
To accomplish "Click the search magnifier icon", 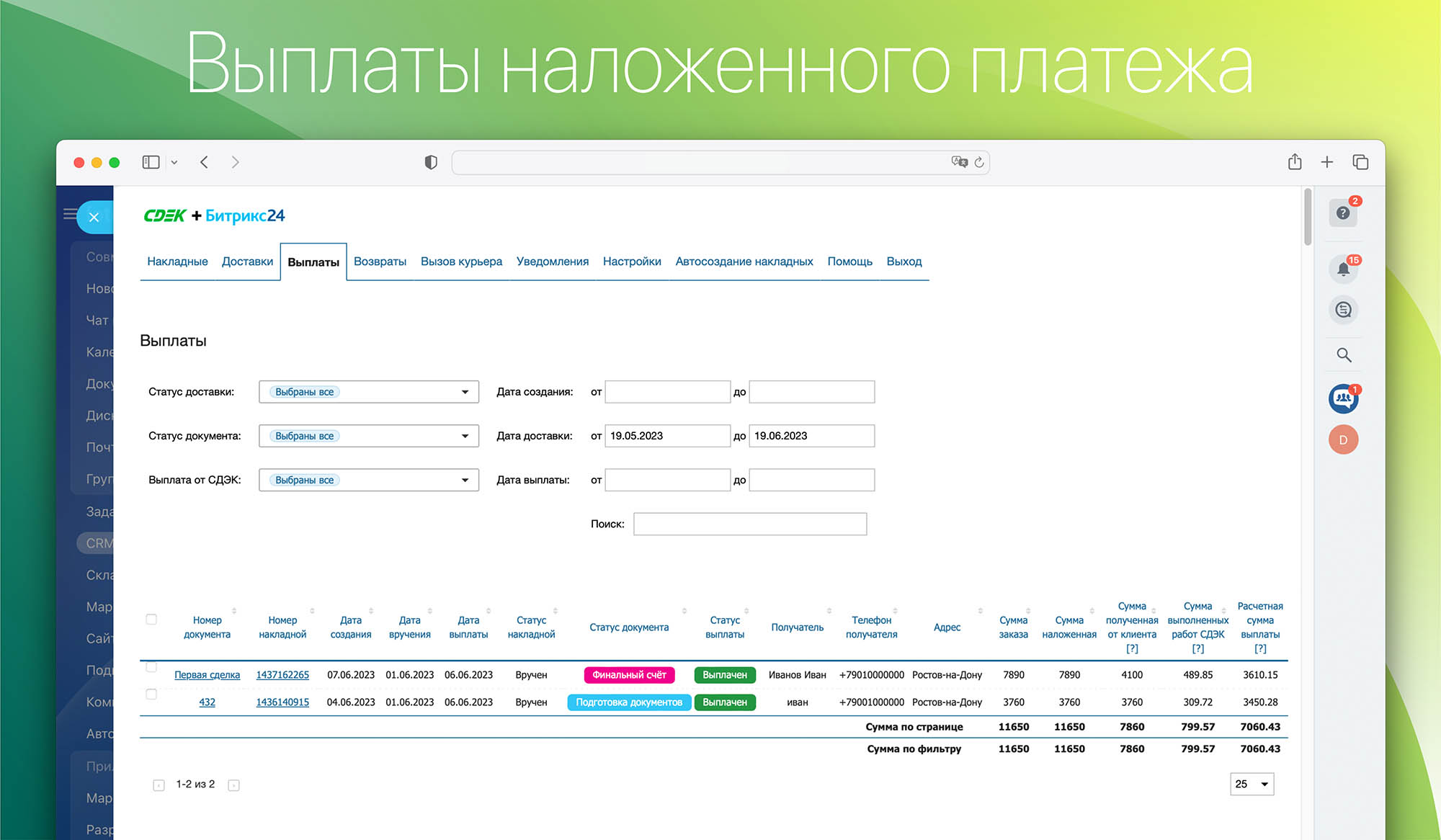I will 1344,355.
